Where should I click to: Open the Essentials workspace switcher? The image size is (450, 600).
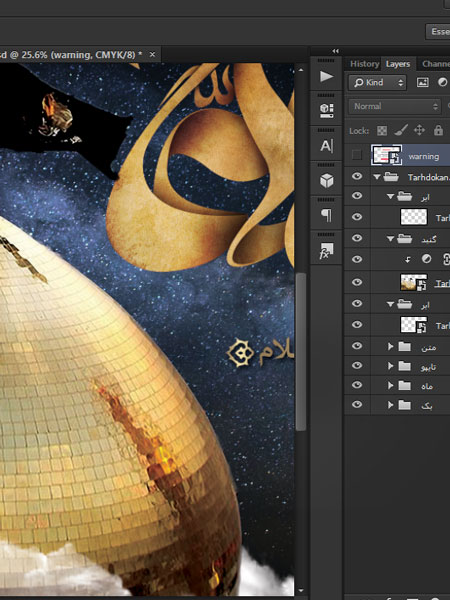[438, 31]
